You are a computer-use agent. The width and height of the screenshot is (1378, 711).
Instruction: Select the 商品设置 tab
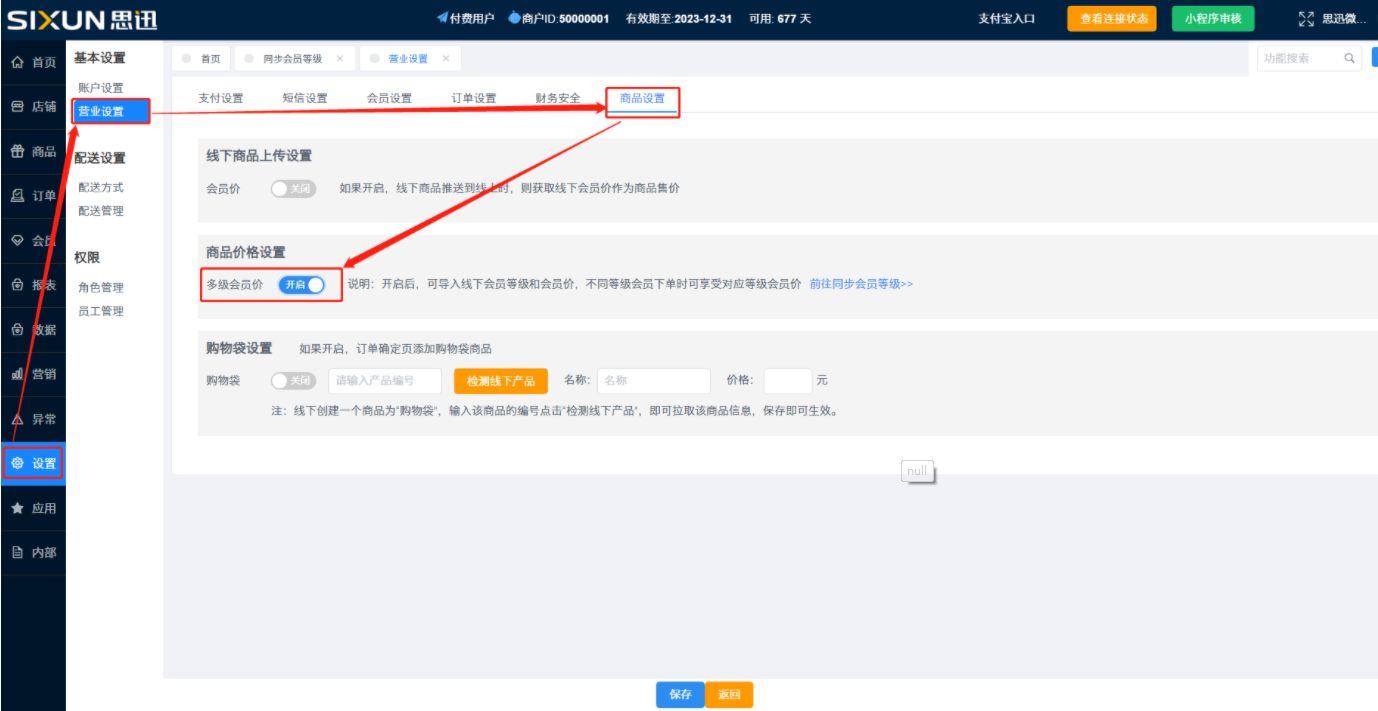point(642,98)
